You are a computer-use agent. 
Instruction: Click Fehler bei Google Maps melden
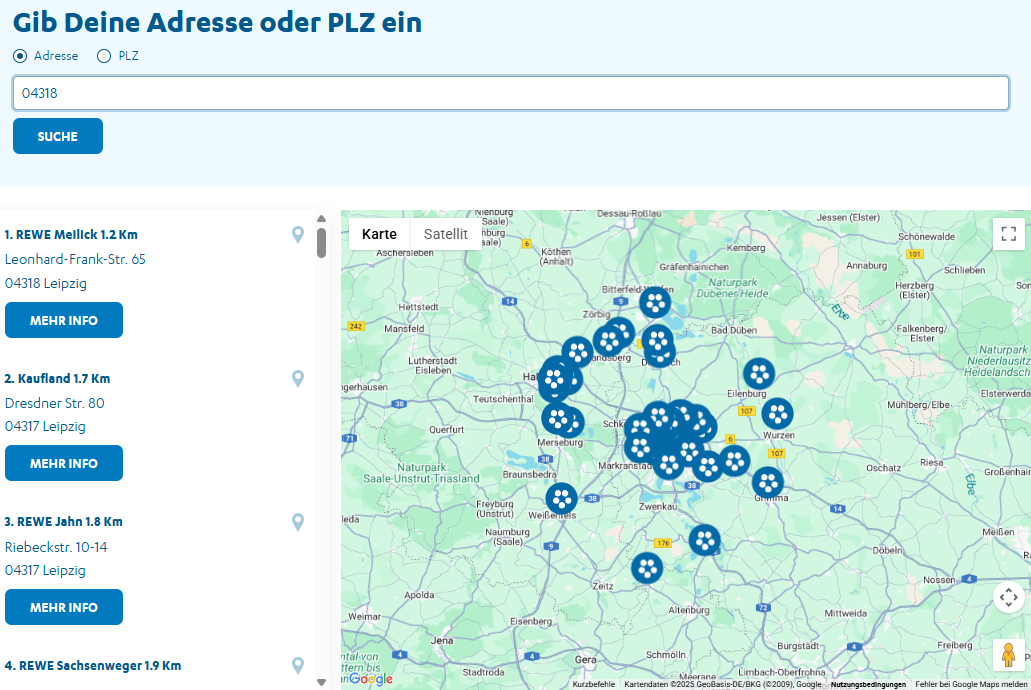(971, 684)
